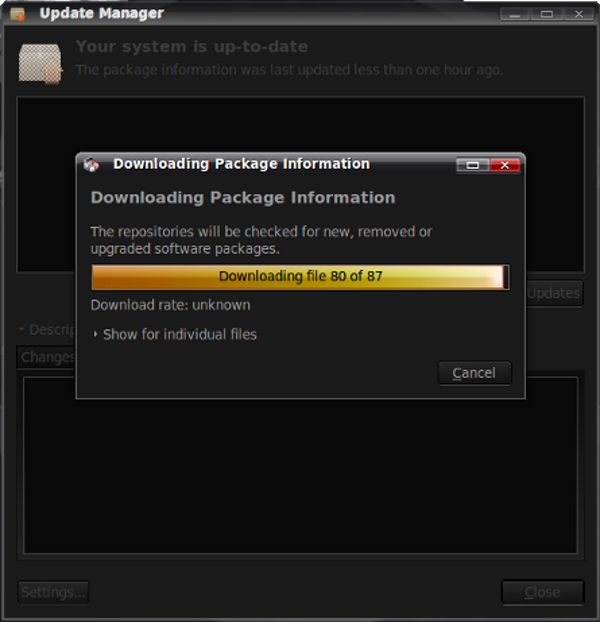The width and height of the screenshot is (600, 622).
Task: Open the Settings... button
Action: tap(53, 592)
